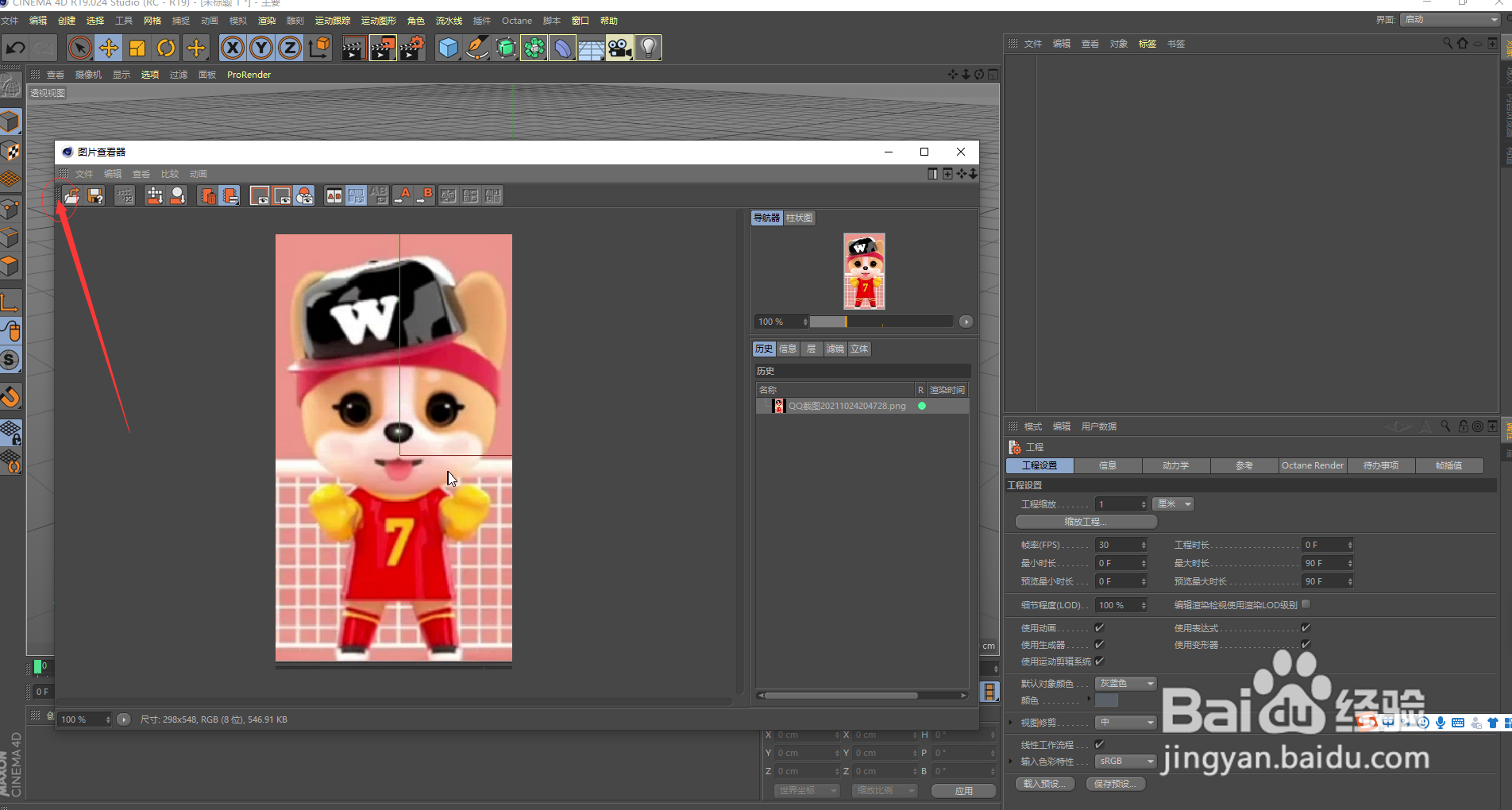This screenshot has width=1512, height=810.
Task: Add a Light bulb object
Action: (x=649, y=48)
